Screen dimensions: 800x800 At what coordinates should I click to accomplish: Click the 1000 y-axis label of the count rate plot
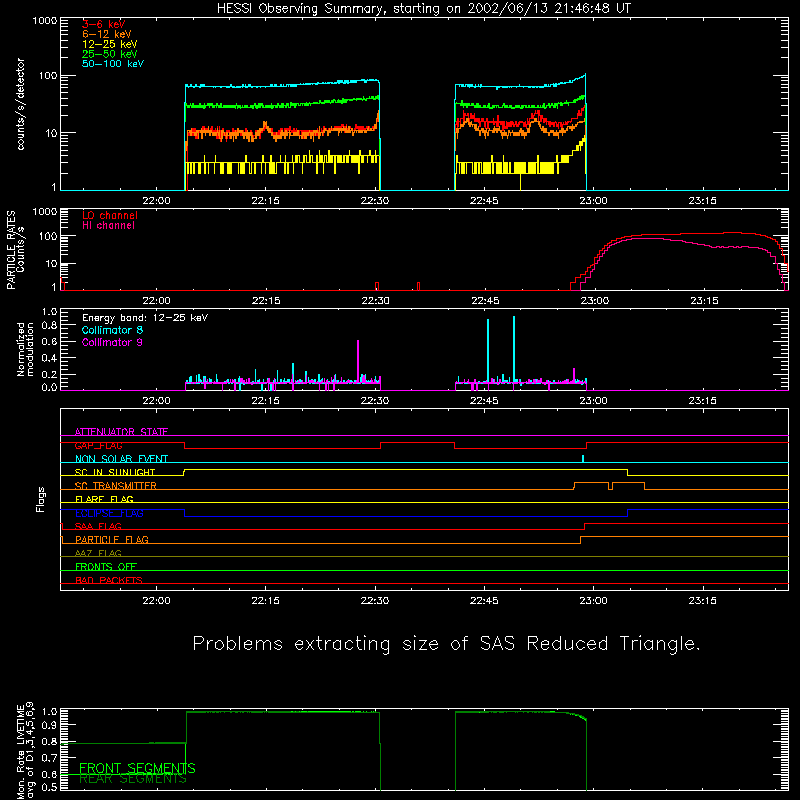click(45, 21)
